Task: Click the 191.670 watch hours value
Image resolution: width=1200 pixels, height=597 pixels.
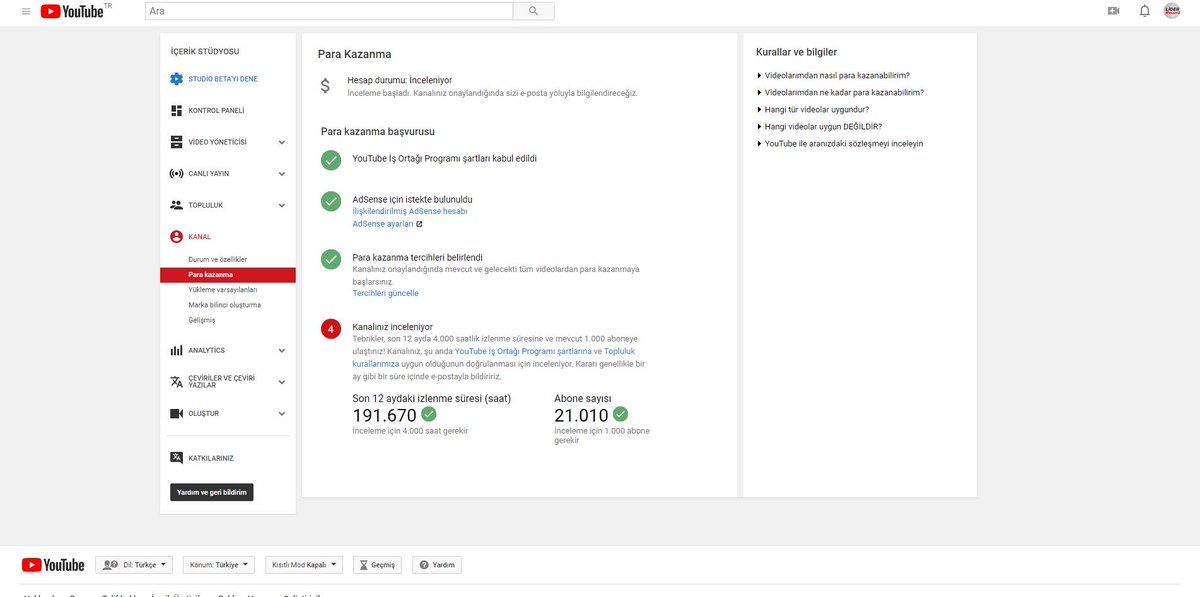Action: pos(385,416)
